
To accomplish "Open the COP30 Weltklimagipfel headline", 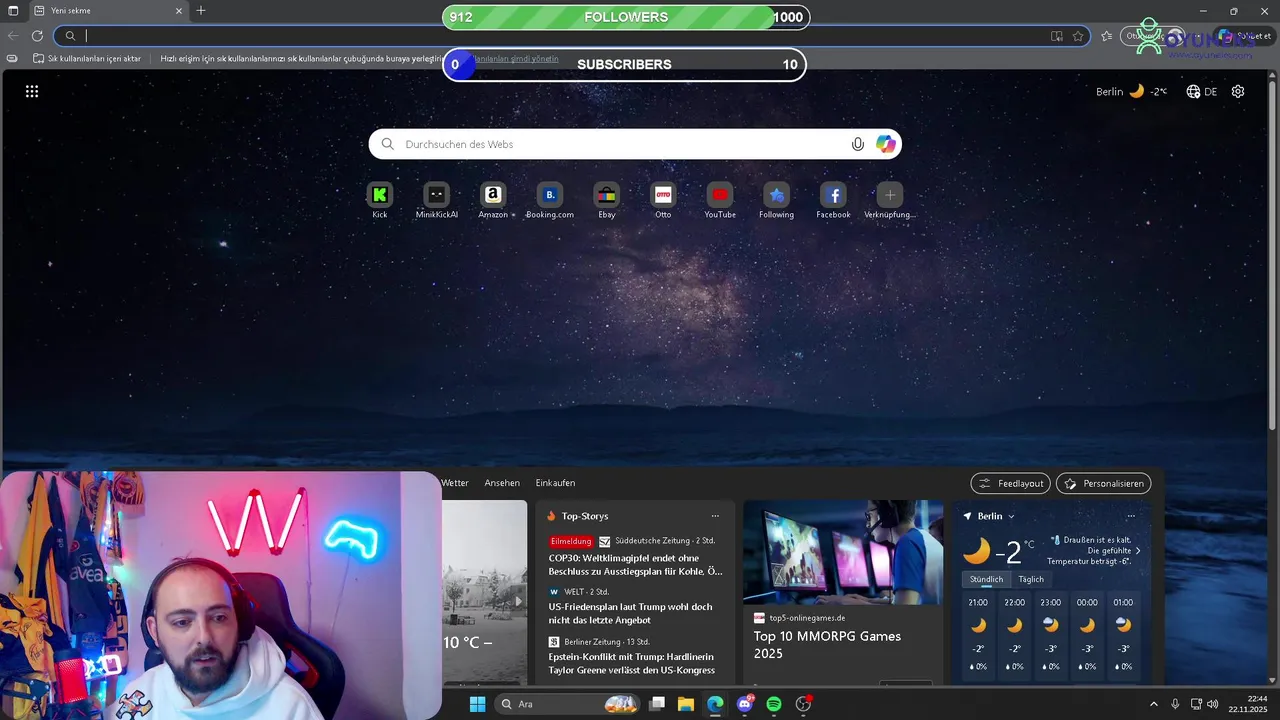I will 635,565.
